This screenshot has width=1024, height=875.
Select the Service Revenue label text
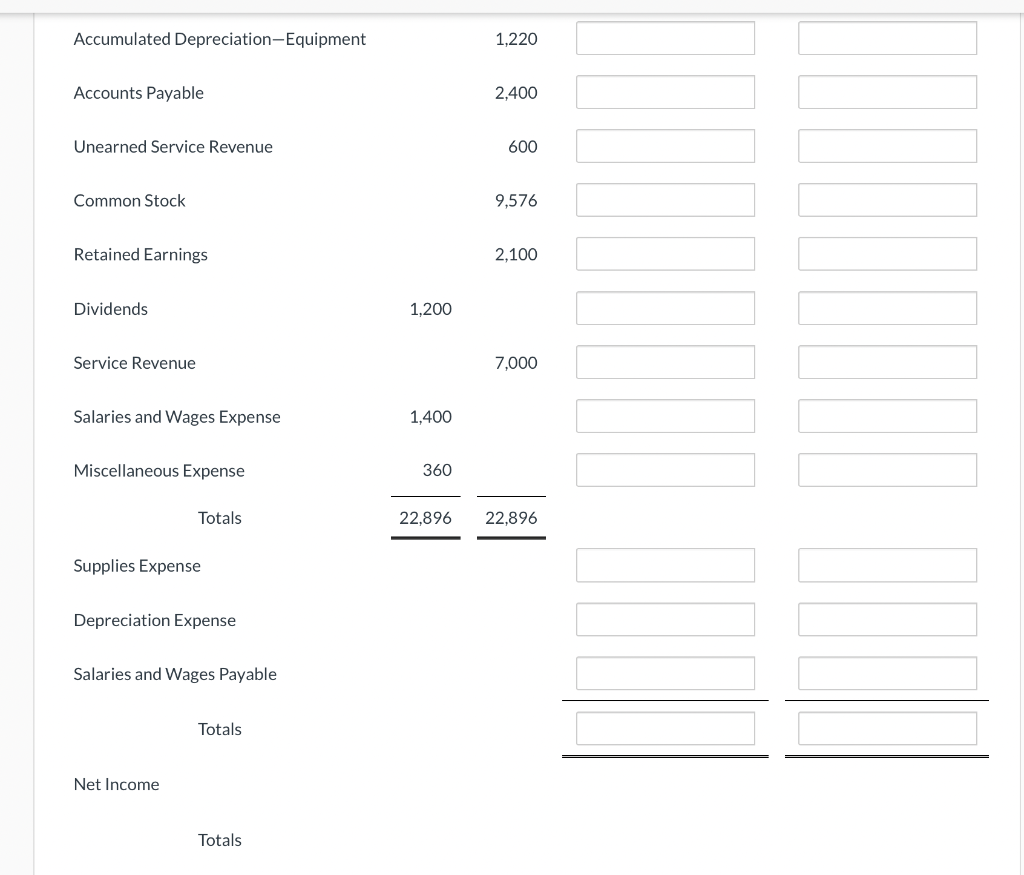click(x=134, y=362)
